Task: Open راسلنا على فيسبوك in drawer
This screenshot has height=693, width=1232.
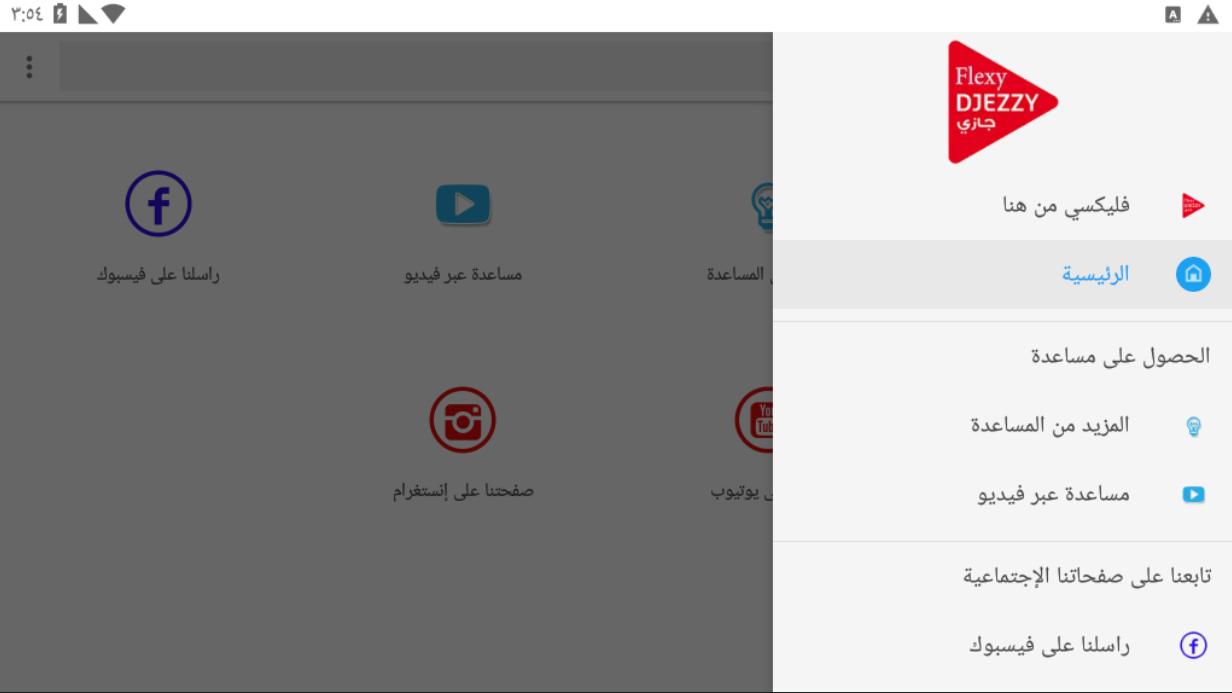Action: (x=1002, y=646)
